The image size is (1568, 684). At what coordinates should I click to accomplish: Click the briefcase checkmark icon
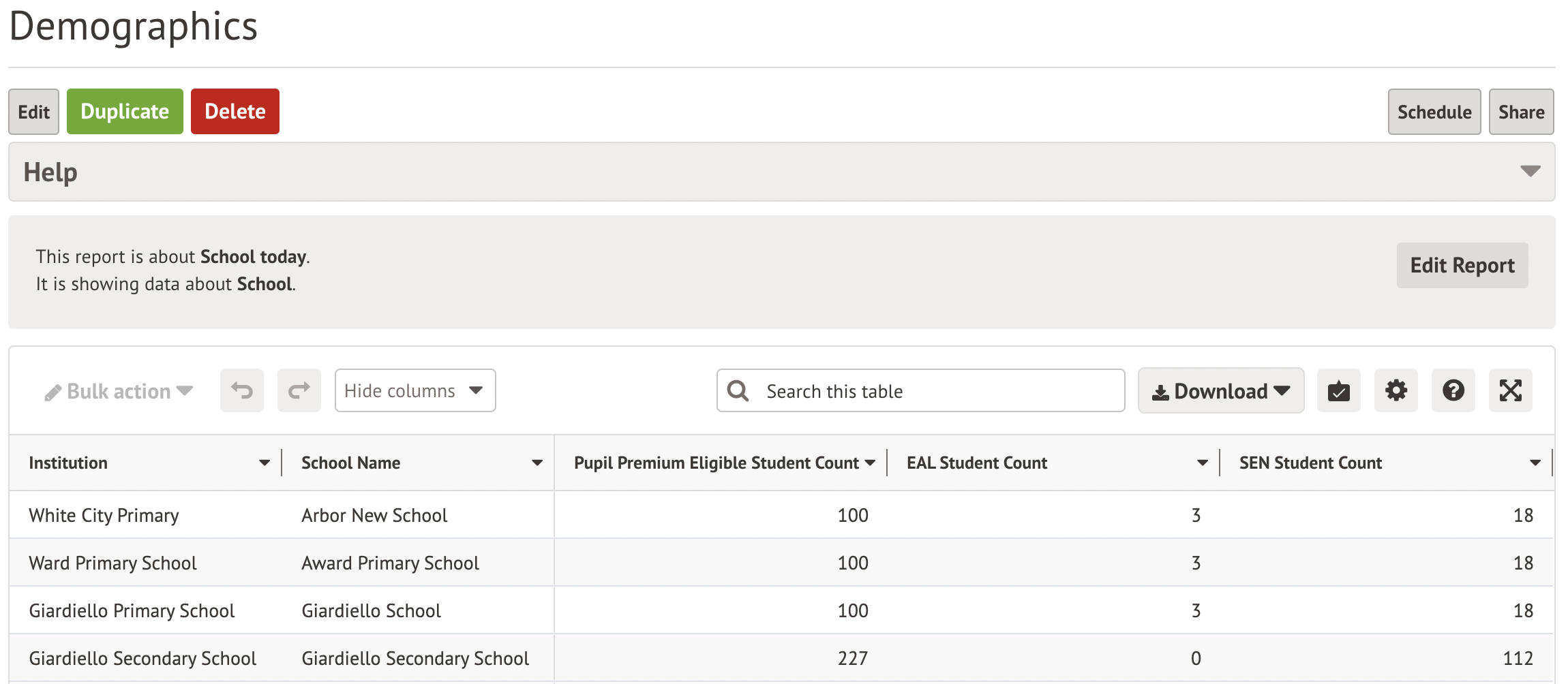[1338, 391]
